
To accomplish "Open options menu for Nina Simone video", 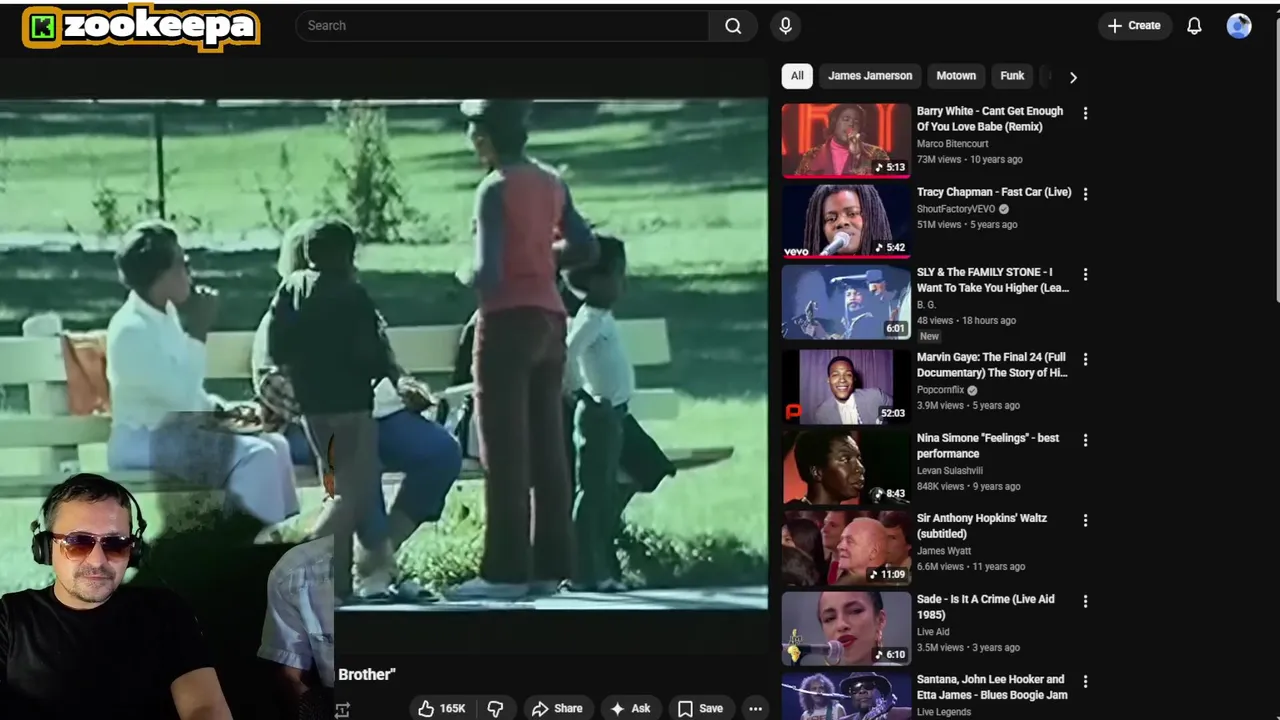I will coord(1085,440).
